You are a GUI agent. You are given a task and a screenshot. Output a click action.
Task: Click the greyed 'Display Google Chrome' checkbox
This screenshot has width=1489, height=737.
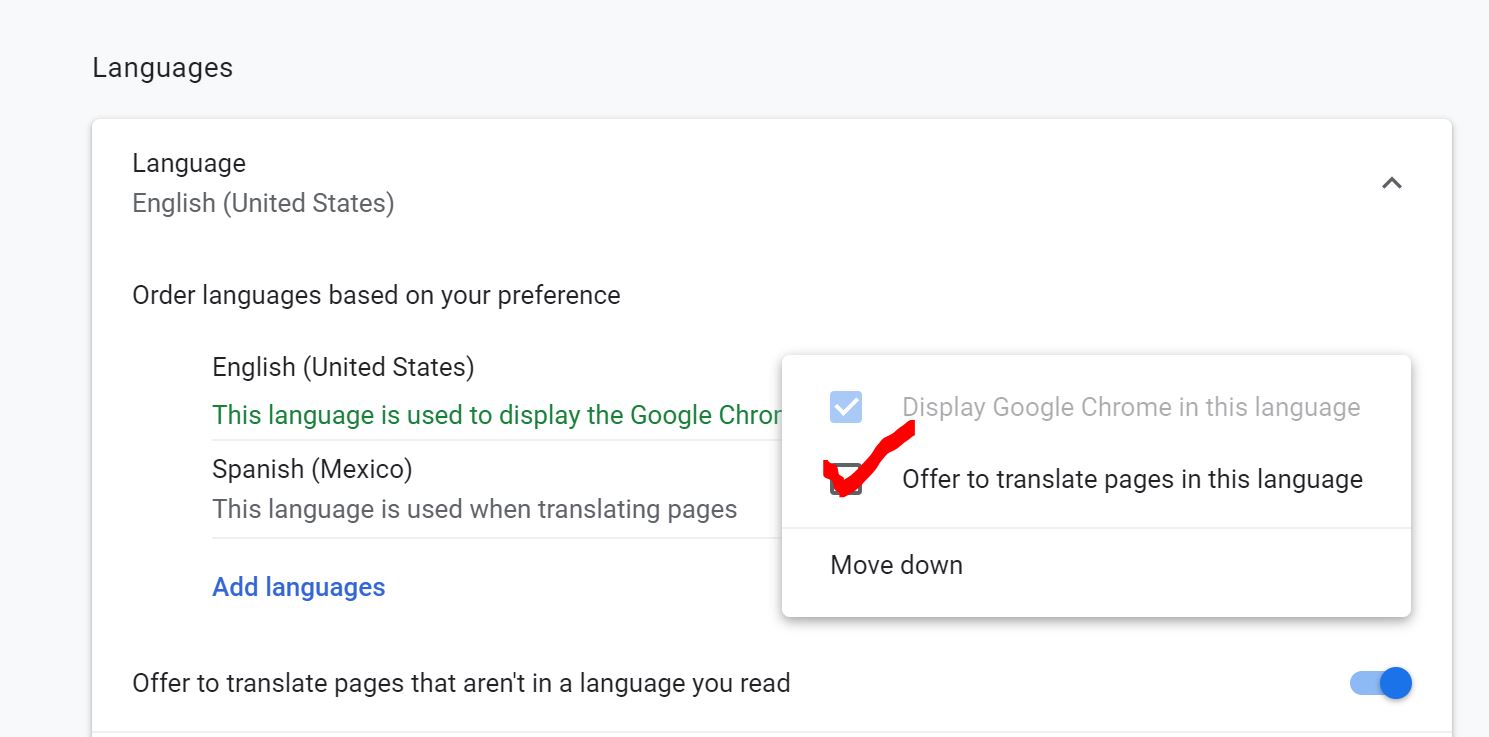846,407
